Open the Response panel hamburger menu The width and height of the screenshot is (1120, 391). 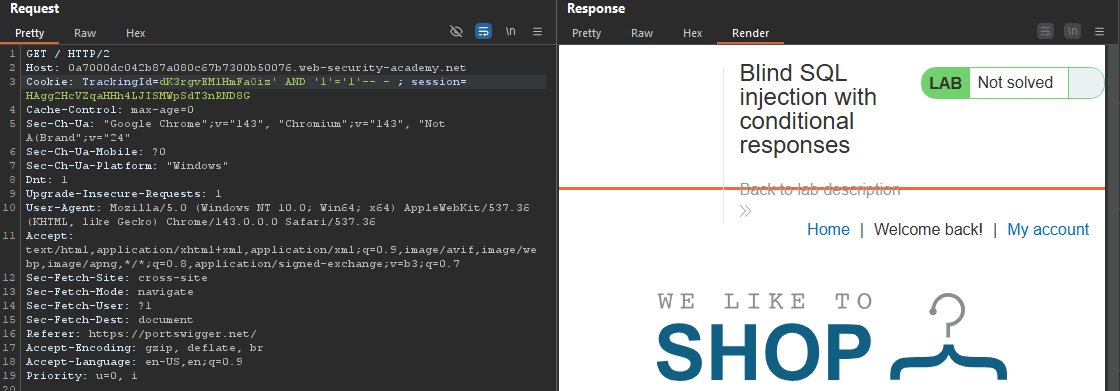click(1099, 31)
